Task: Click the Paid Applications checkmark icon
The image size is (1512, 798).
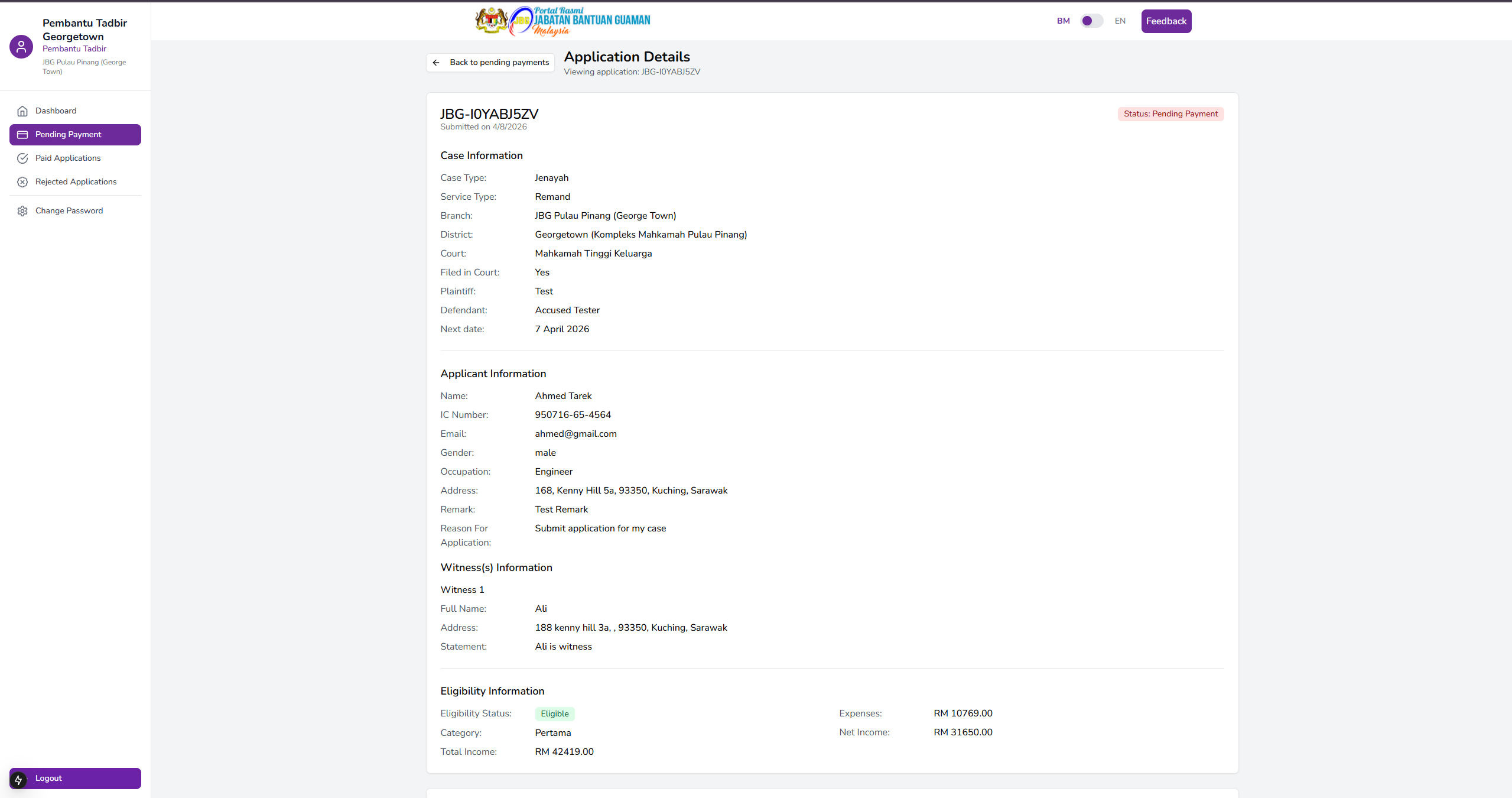Action: tap(22, 158)
